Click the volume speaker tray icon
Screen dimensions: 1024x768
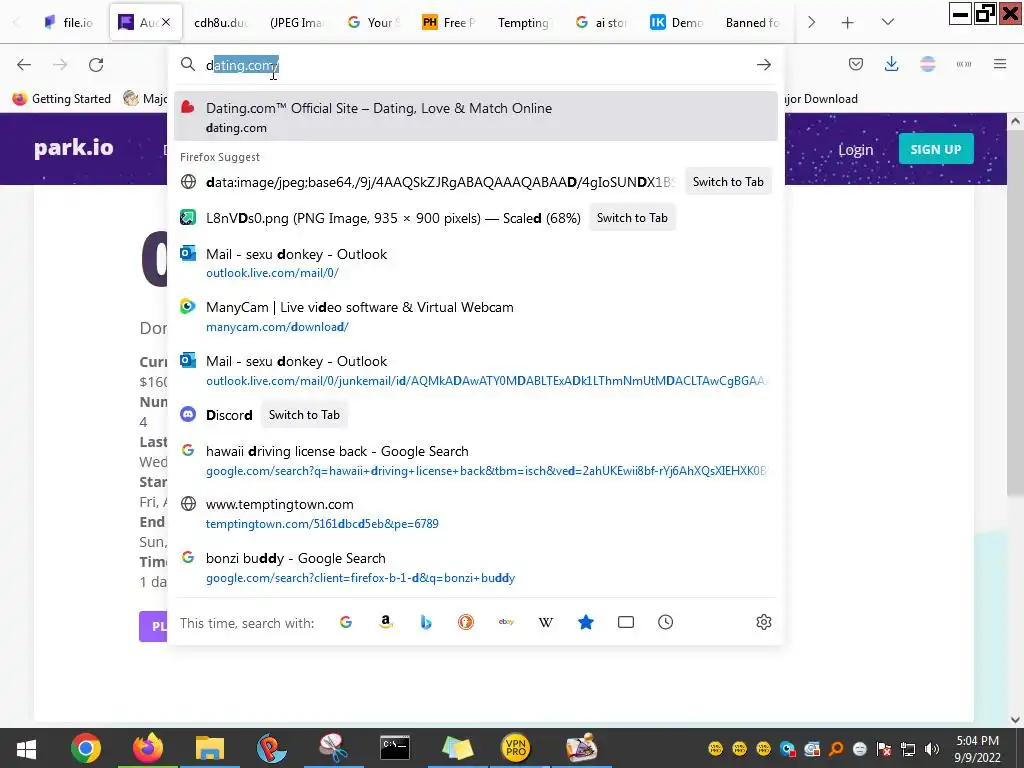pyautogui.click(x=932, y=749)
